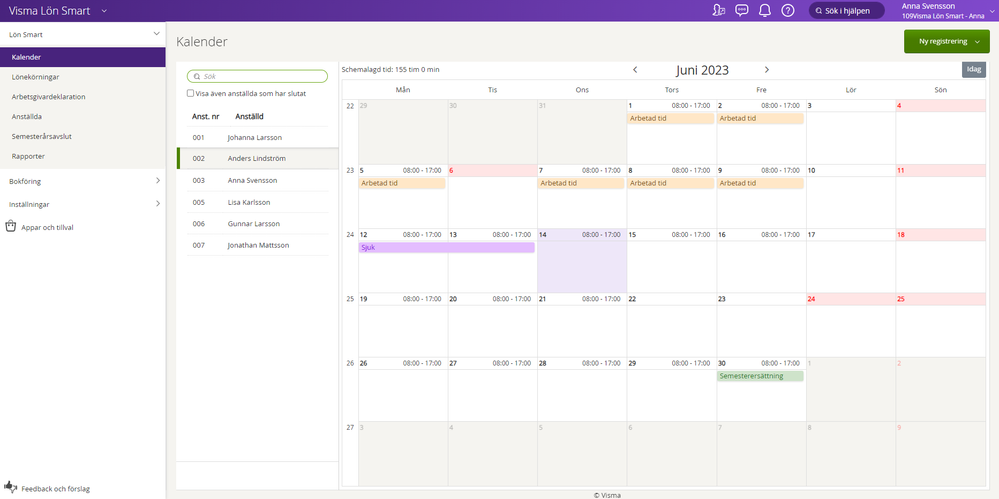Viewport: 999px width, 499px height.
Task: Open the green Semesterersättning entry on June 30
Action: [x=760, y=376]
